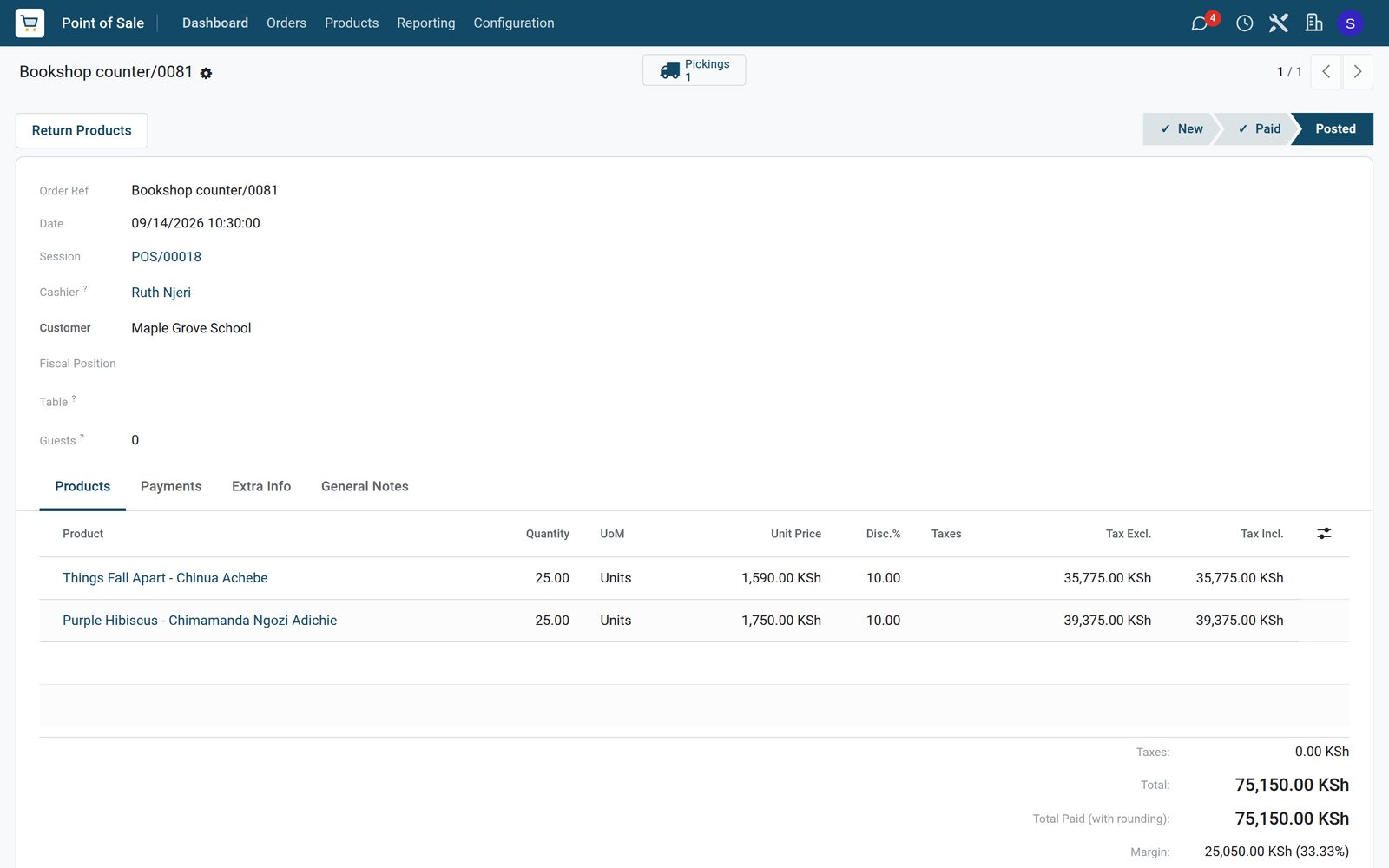1389x868 pixels.
Task: Click the order date 09/14/2026 10:30:00
Action: tap(195, 223)
